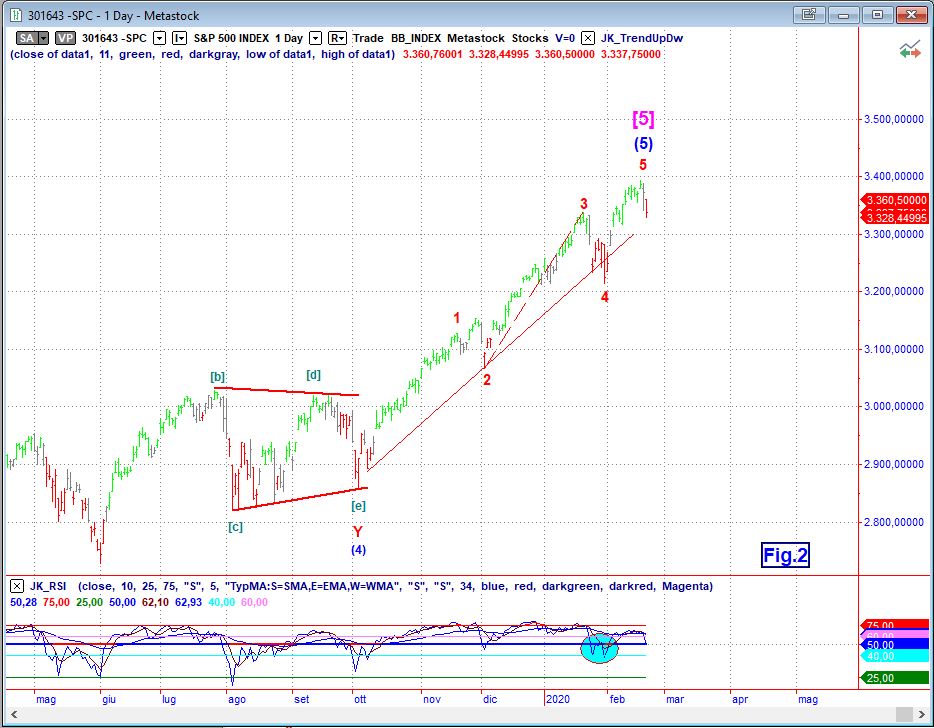Click the JK_TrendUpDw parameter list text

pos(203,54)
